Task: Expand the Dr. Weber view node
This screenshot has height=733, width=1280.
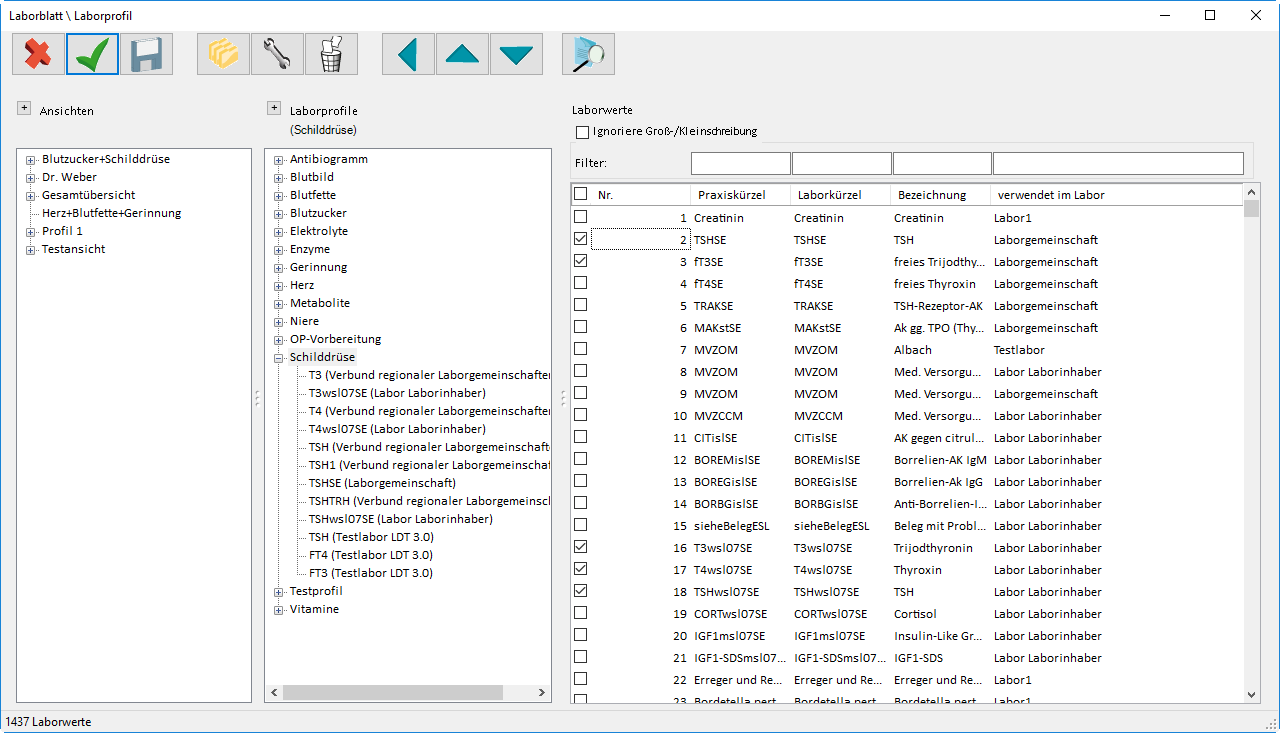Action: pyautogui.click(x=31, y=178)
